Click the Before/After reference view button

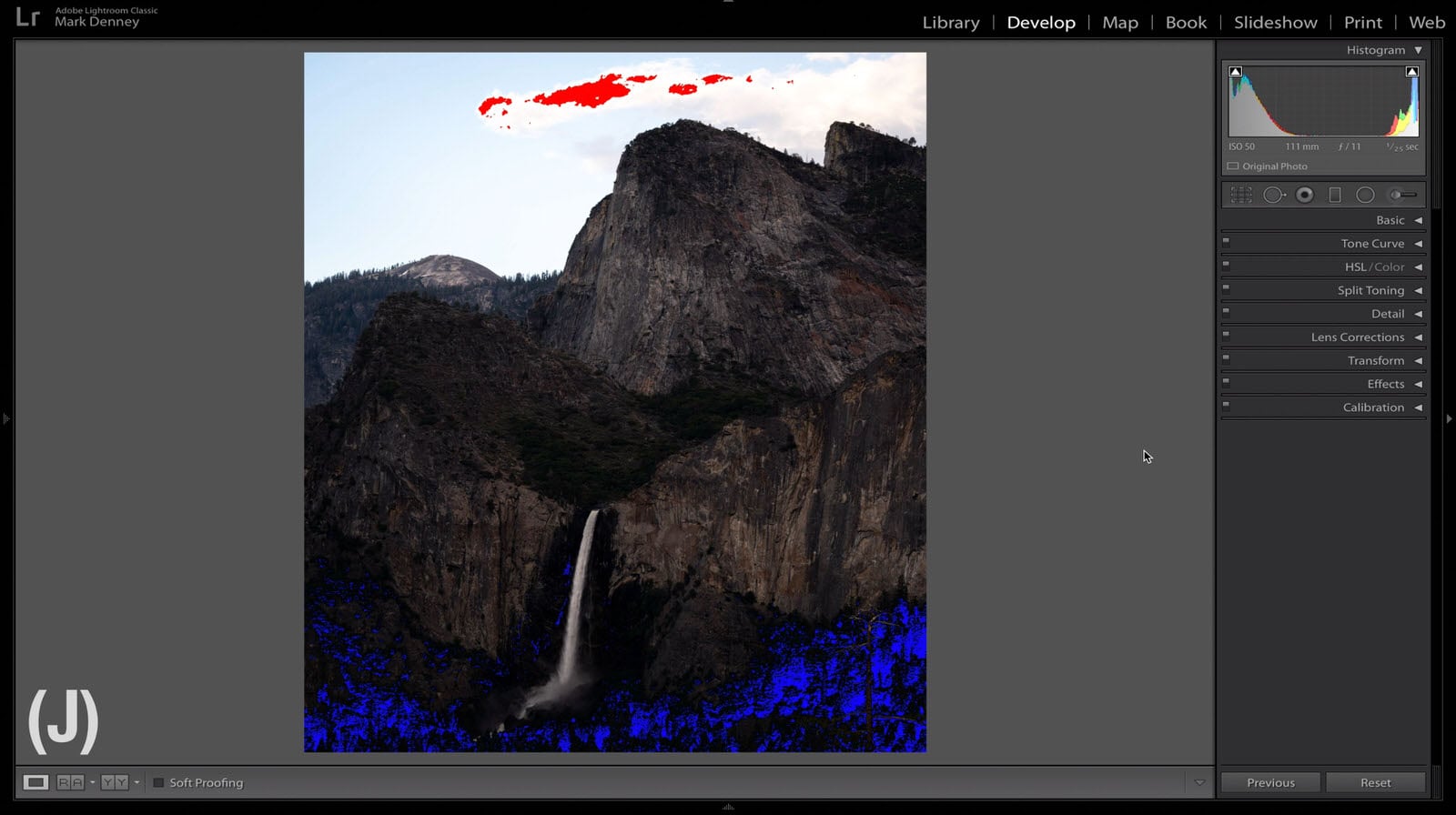point(70,782)
